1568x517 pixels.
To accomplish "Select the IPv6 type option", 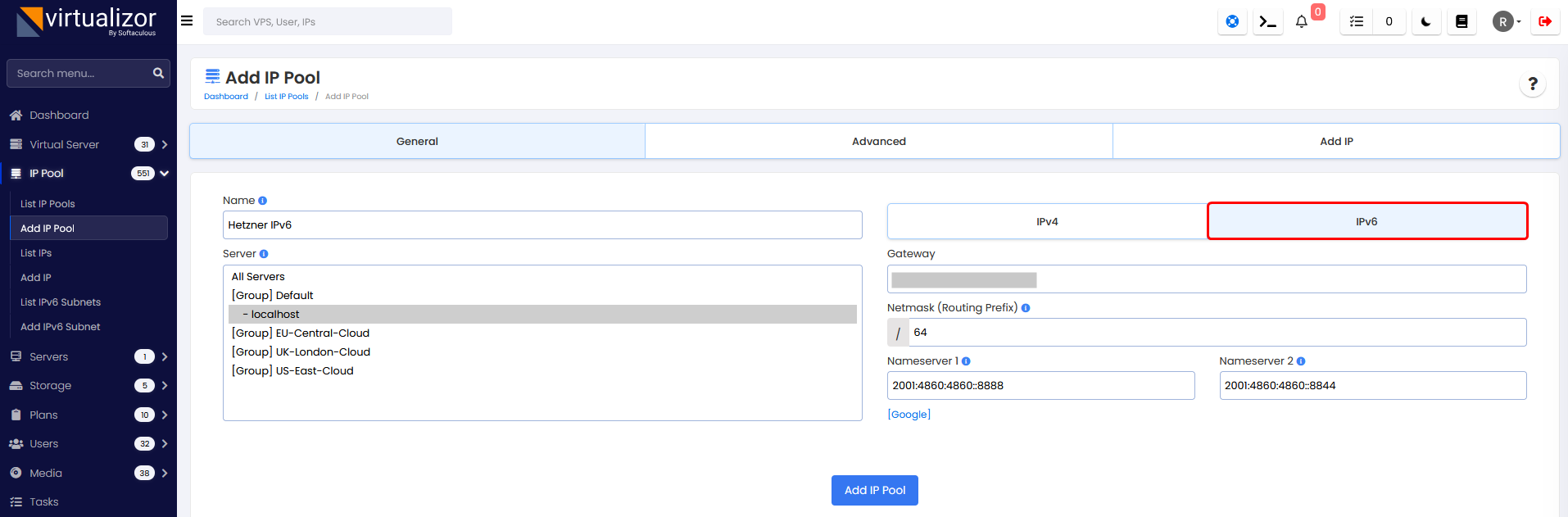I will tap(1366, 222).
